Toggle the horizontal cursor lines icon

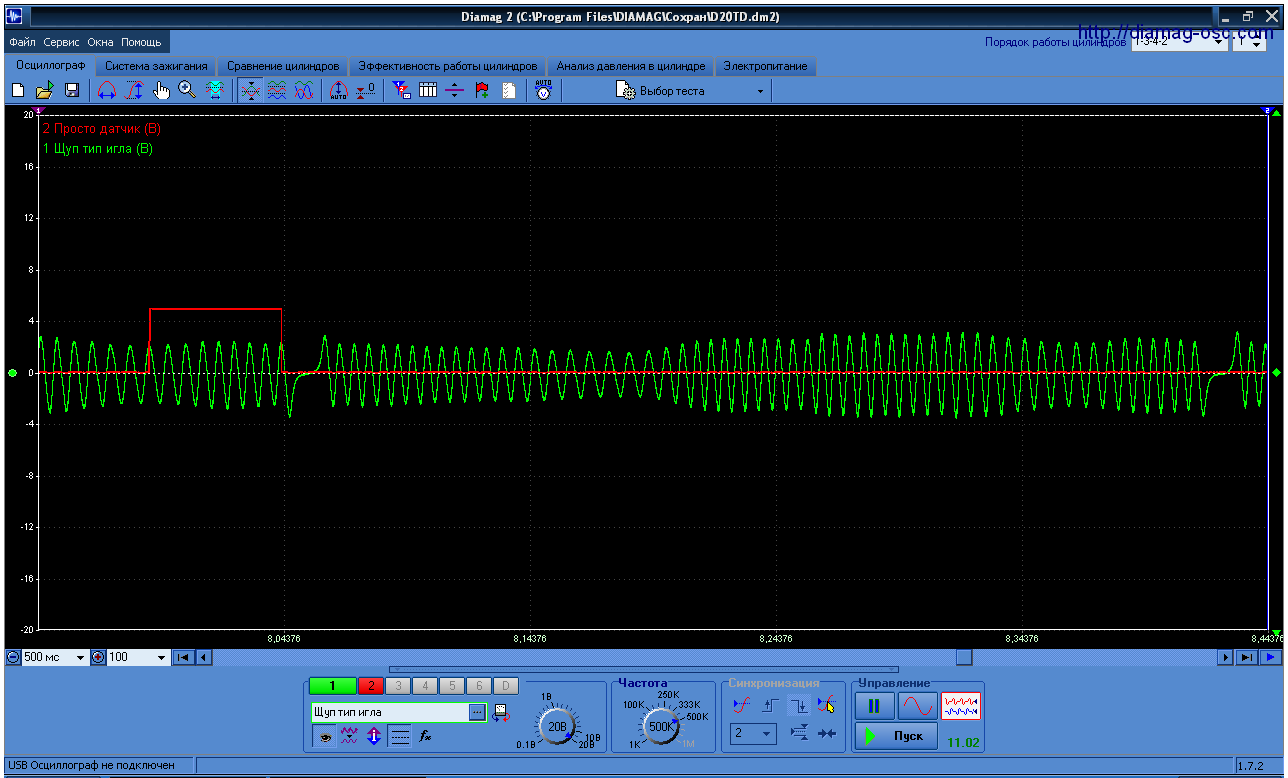pos(455,91)
